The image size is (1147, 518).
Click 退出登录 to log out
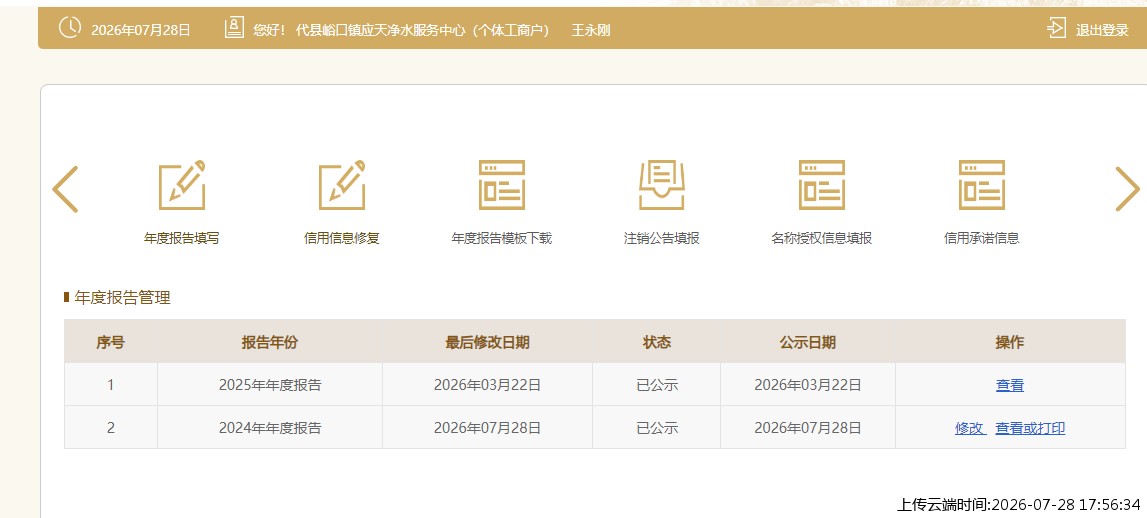1102,31
